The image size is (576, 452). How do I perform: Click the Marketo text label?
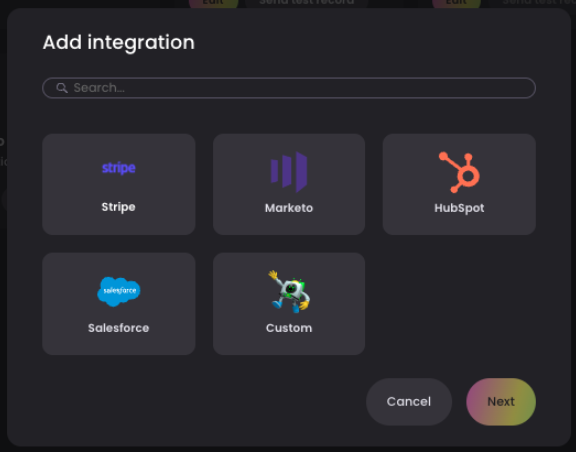(x=289, y=208)
